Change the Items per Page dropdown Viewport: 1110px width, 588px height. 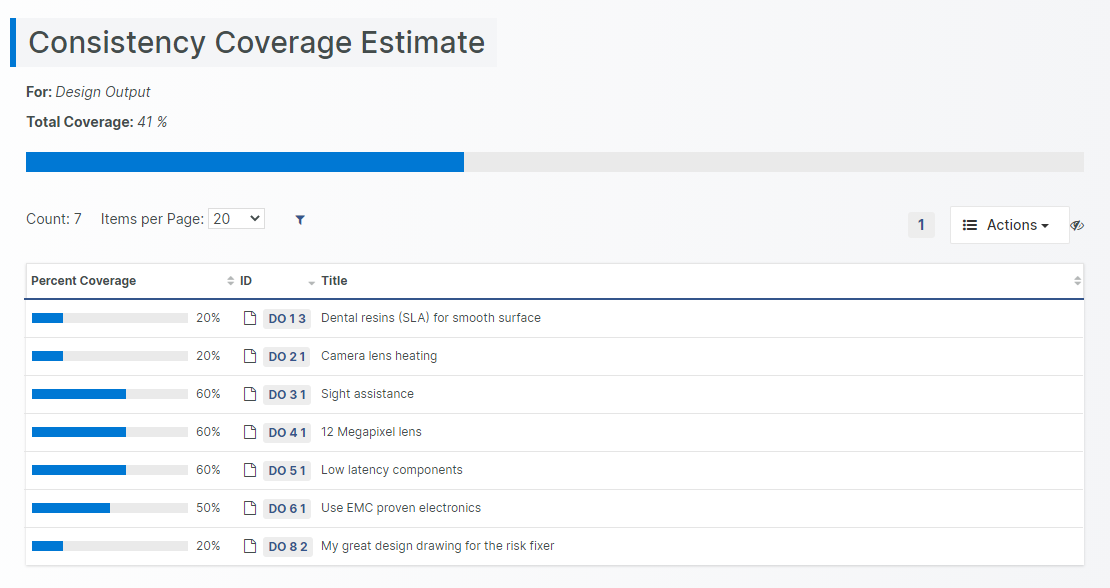(x=236, y=219)
